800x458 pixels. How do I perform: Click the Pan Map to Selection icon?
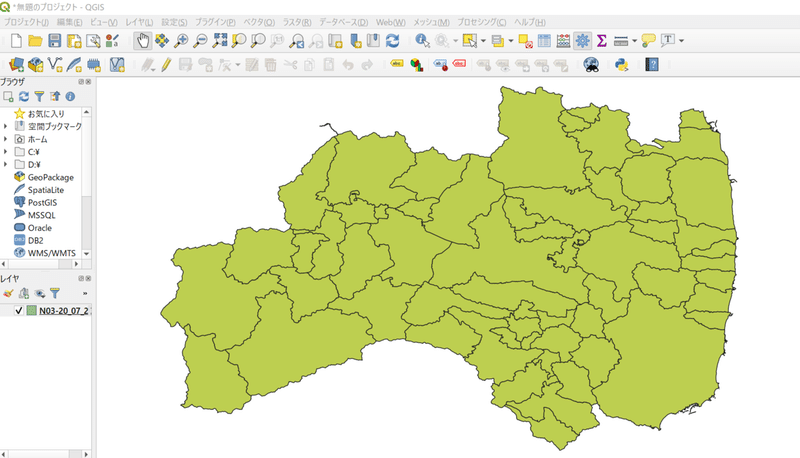tap(162, 41)
